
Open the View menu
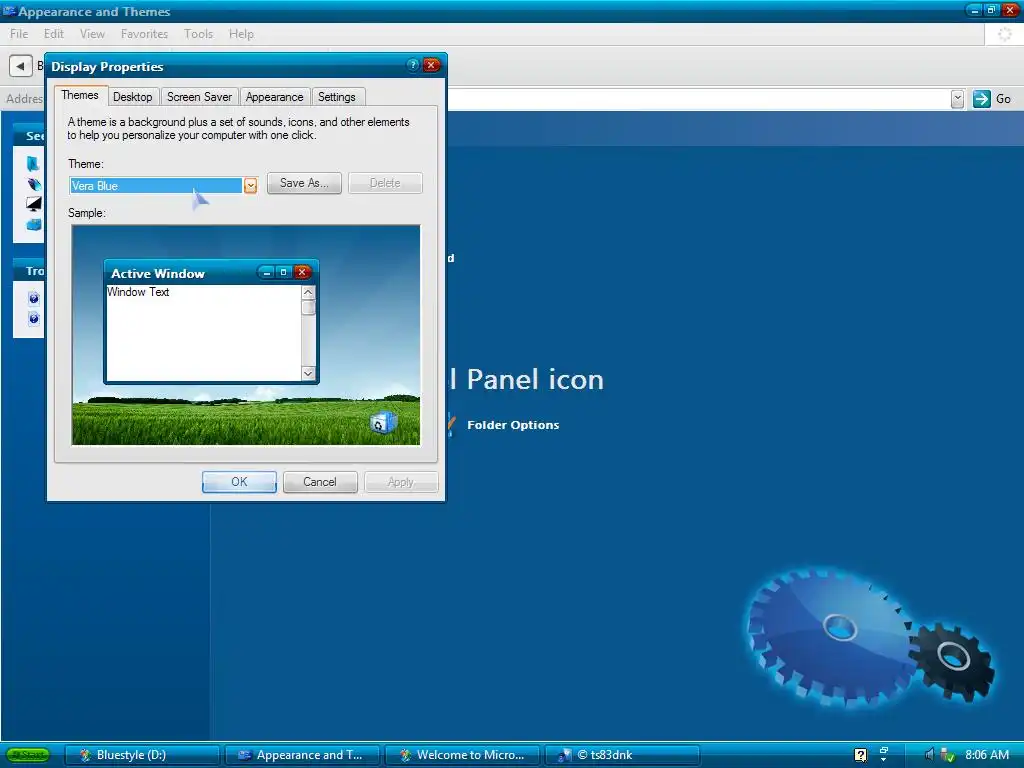tap(92, 34)
